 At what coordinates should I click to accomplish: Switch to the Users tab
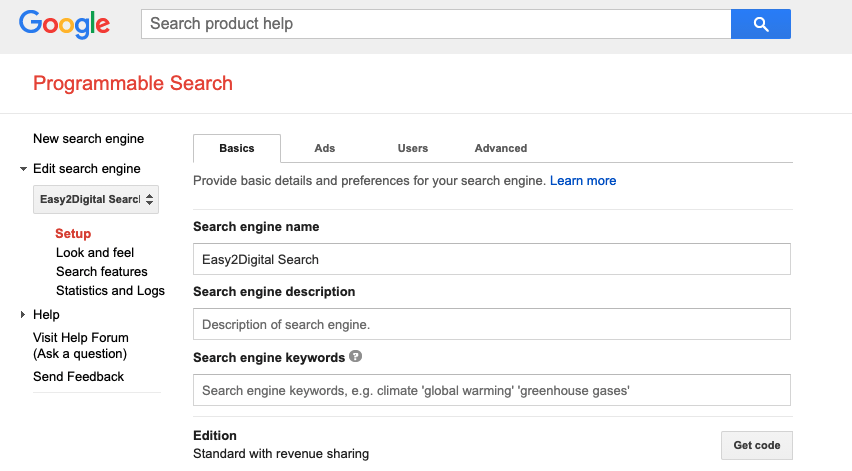(x=412, y=148)
